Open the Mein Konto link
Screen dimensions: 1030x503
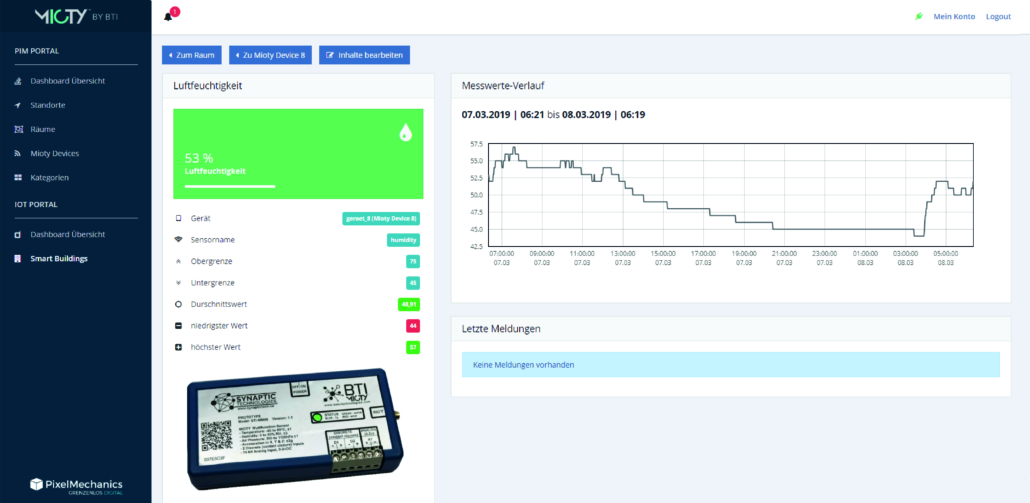[954, 17]
